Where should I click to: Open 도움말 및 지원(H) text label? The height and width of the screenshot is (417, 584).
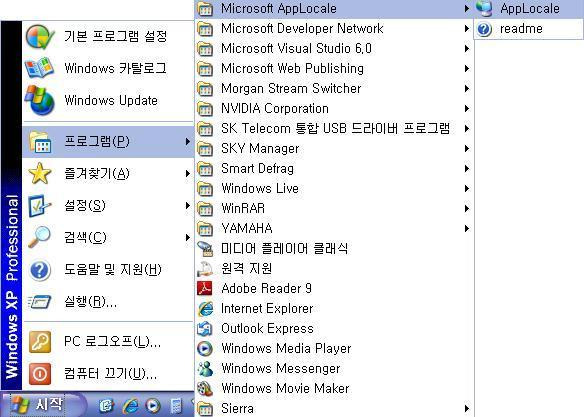point(112,270)
